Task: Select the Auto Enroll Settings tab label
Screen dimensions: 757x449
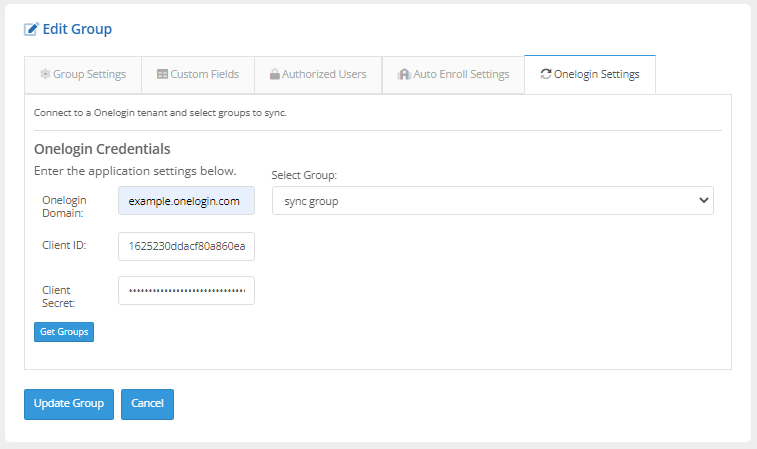Action: pyautogui.click(x=461, y=75)
